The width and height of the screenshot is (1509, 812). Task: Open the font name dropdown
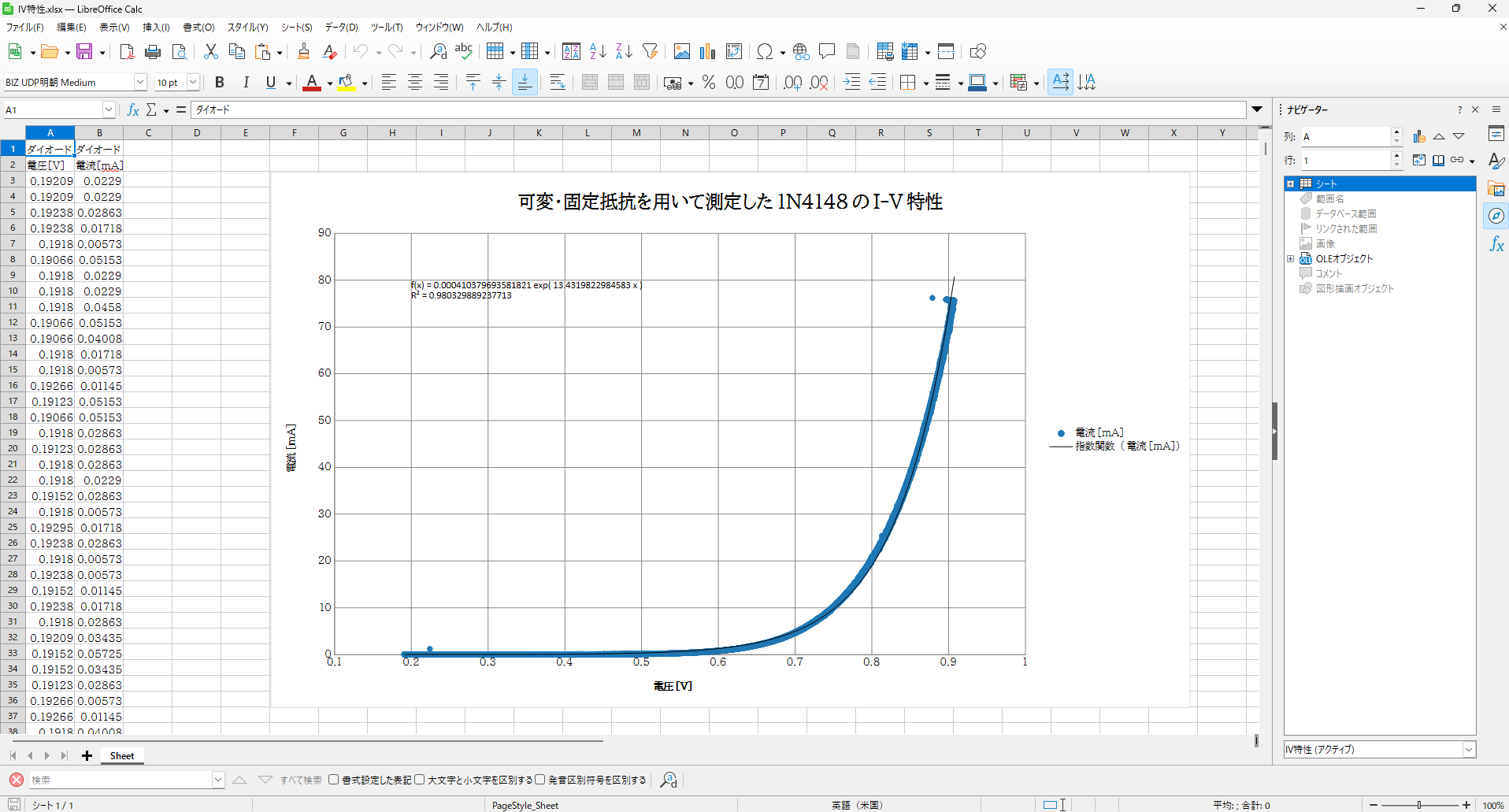click(140, 83)
